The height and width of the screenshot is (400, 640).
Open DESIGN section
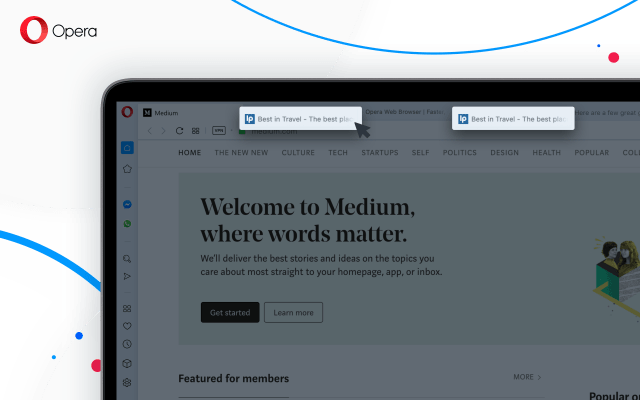(504, 153)
